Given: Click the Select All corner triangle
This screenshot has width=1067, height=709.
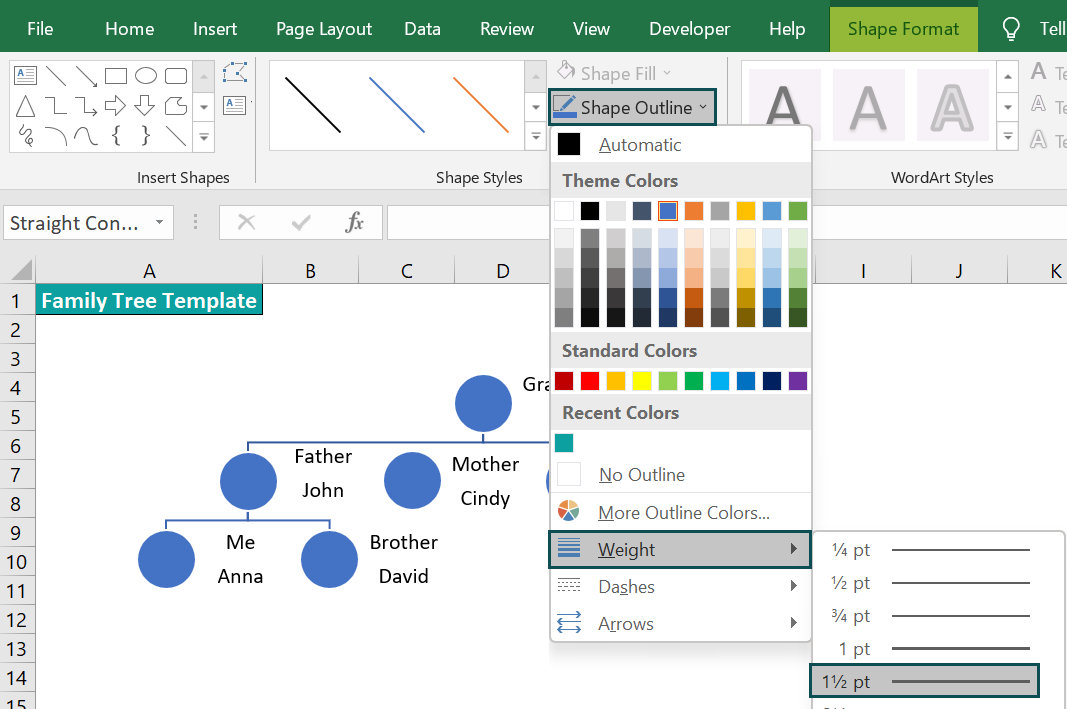Looking at the screenshot, I should click(x=22, y=270).
